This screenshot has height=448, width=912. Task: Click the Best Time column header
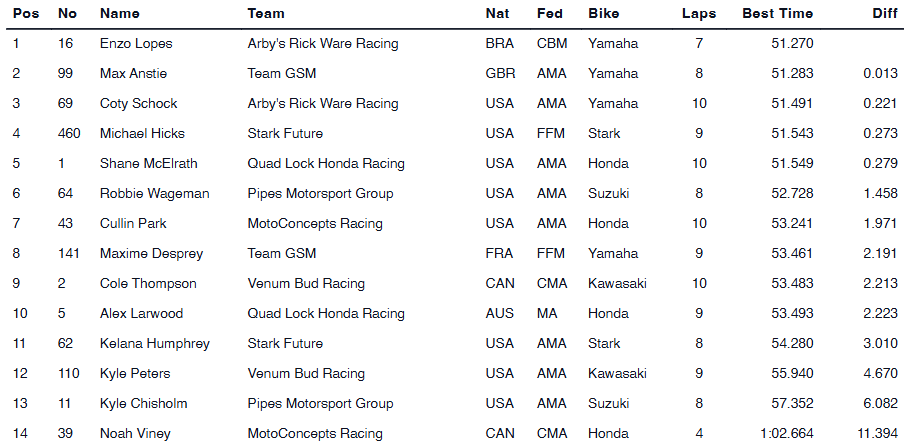click(x=777, y=14)
